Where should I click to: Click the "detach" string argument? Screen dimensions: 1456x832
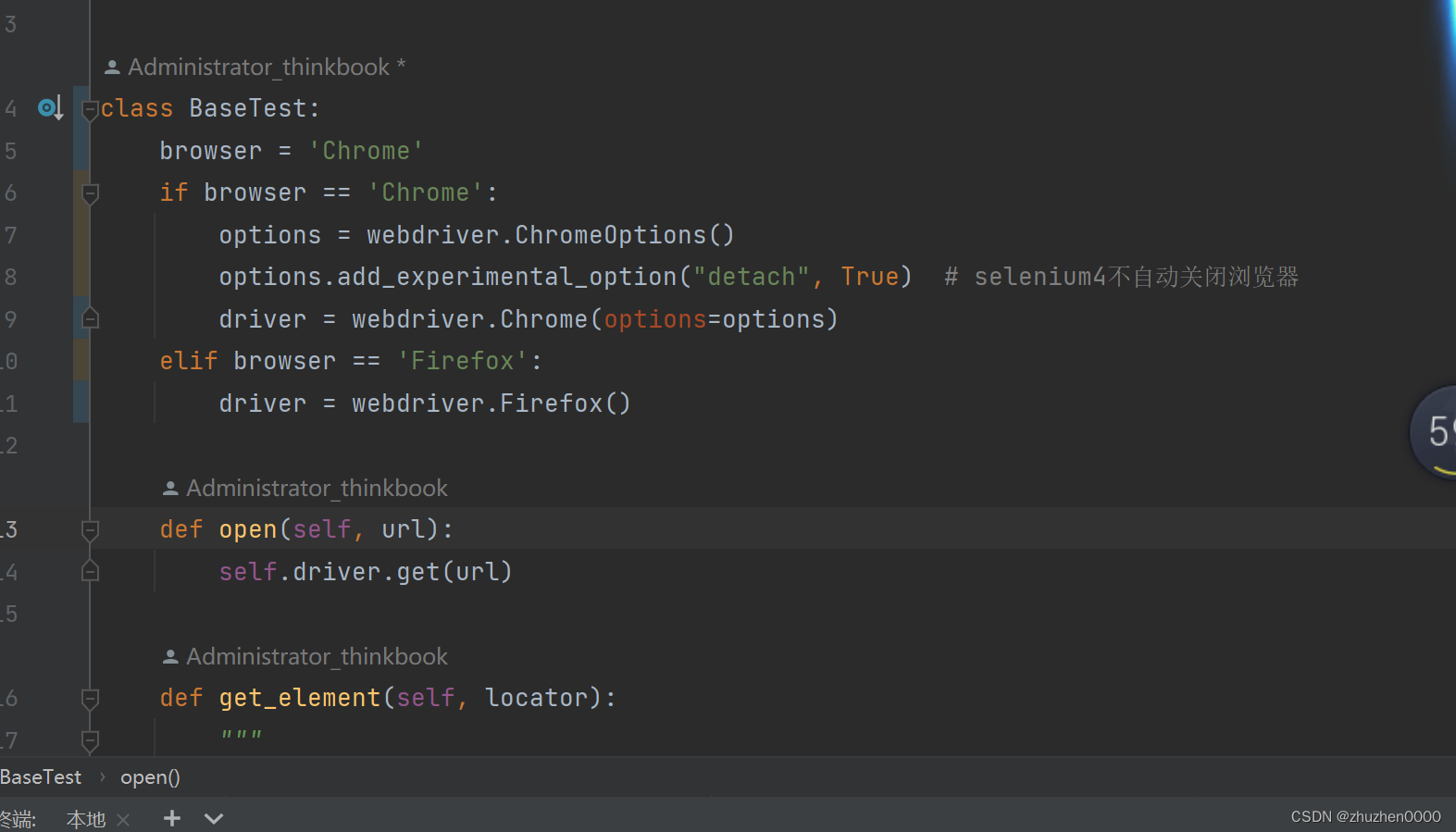pyautogui.click(x=752, y=277)
